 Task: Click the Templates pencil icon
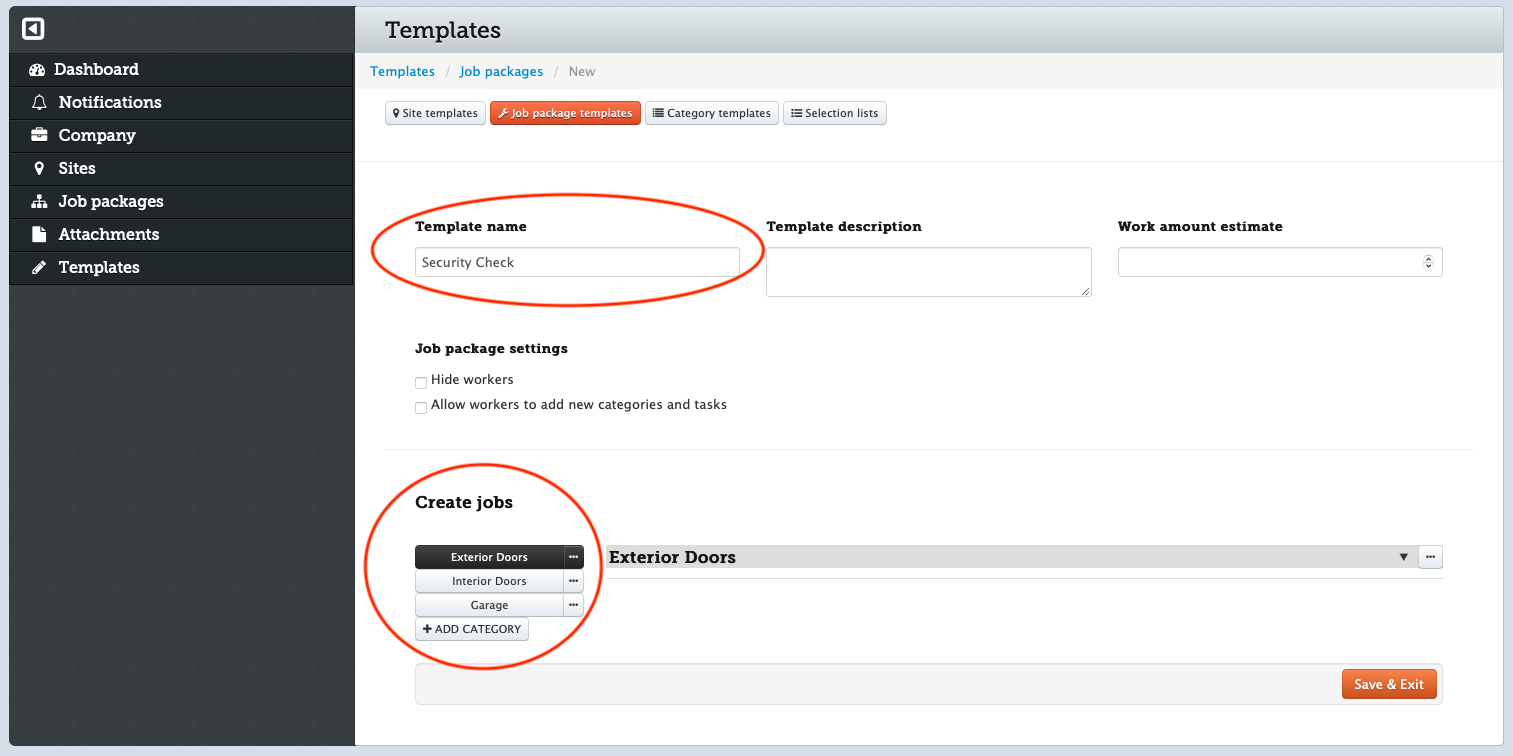(39, 267)
